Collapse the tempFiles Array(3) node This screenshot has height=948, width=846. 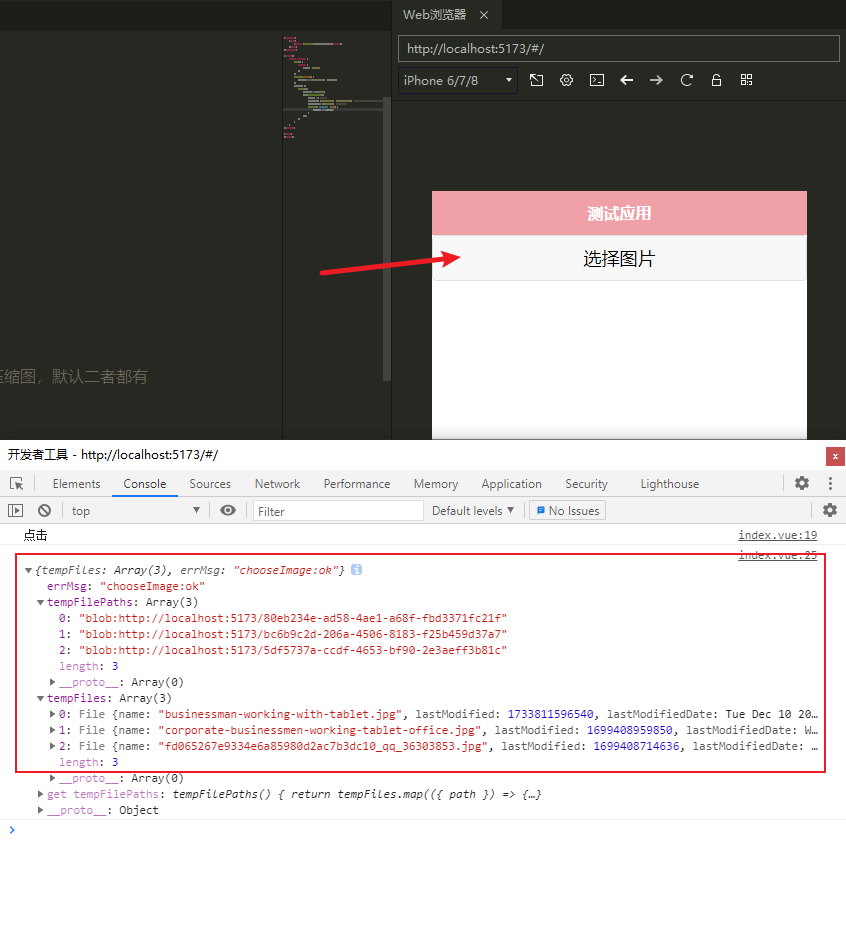click(x=41, y=699)
